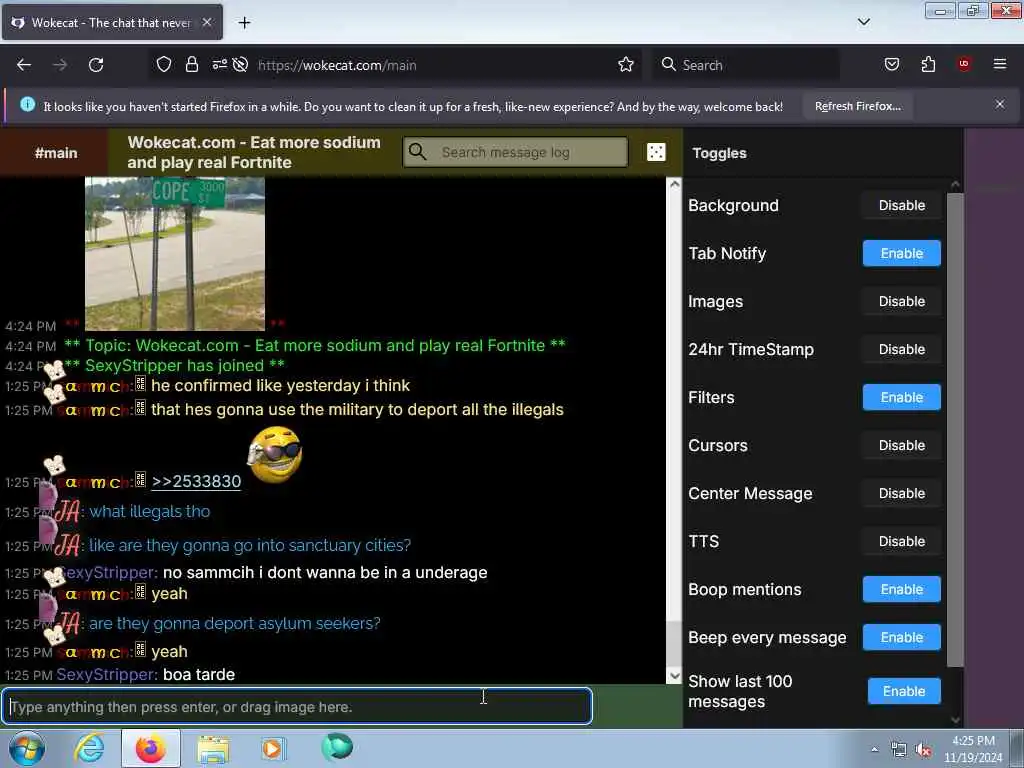Open the Firefox hamburger menu
Viewport: 1024px width, 768px height.
(1000, 64)
